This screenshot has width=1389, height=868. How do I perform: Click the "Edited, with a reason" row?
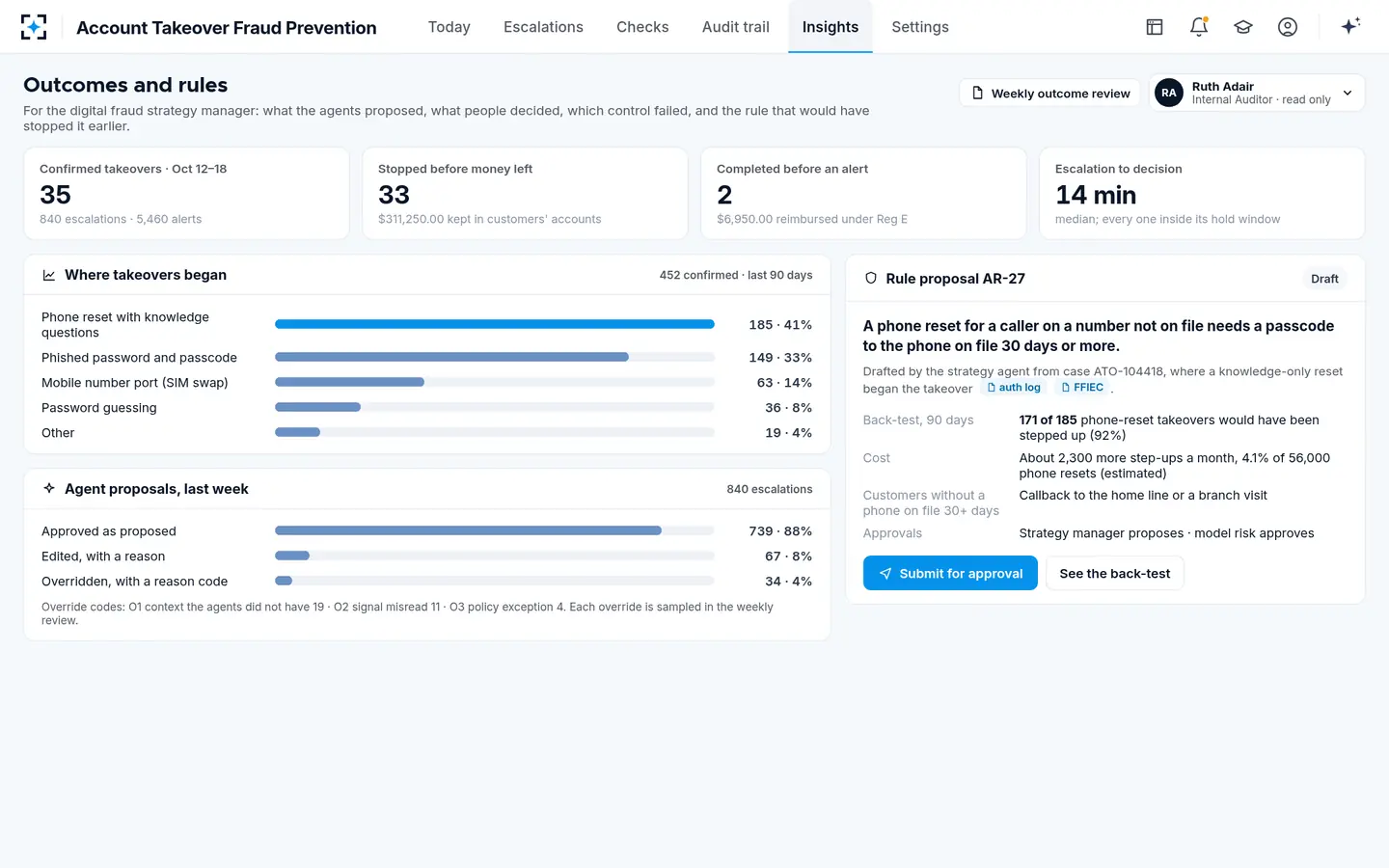pos(426,556)
